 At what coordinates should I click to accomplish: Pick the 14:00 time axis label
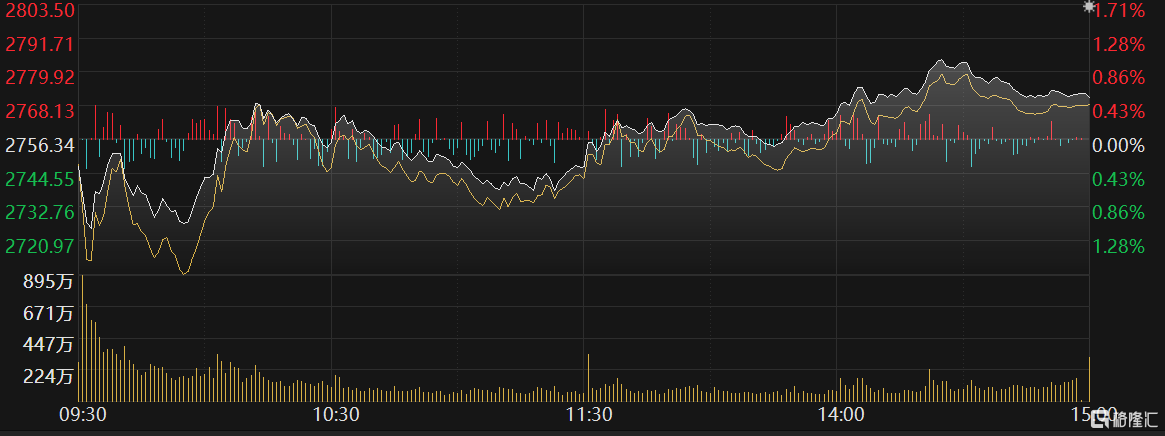click(841, 414)
